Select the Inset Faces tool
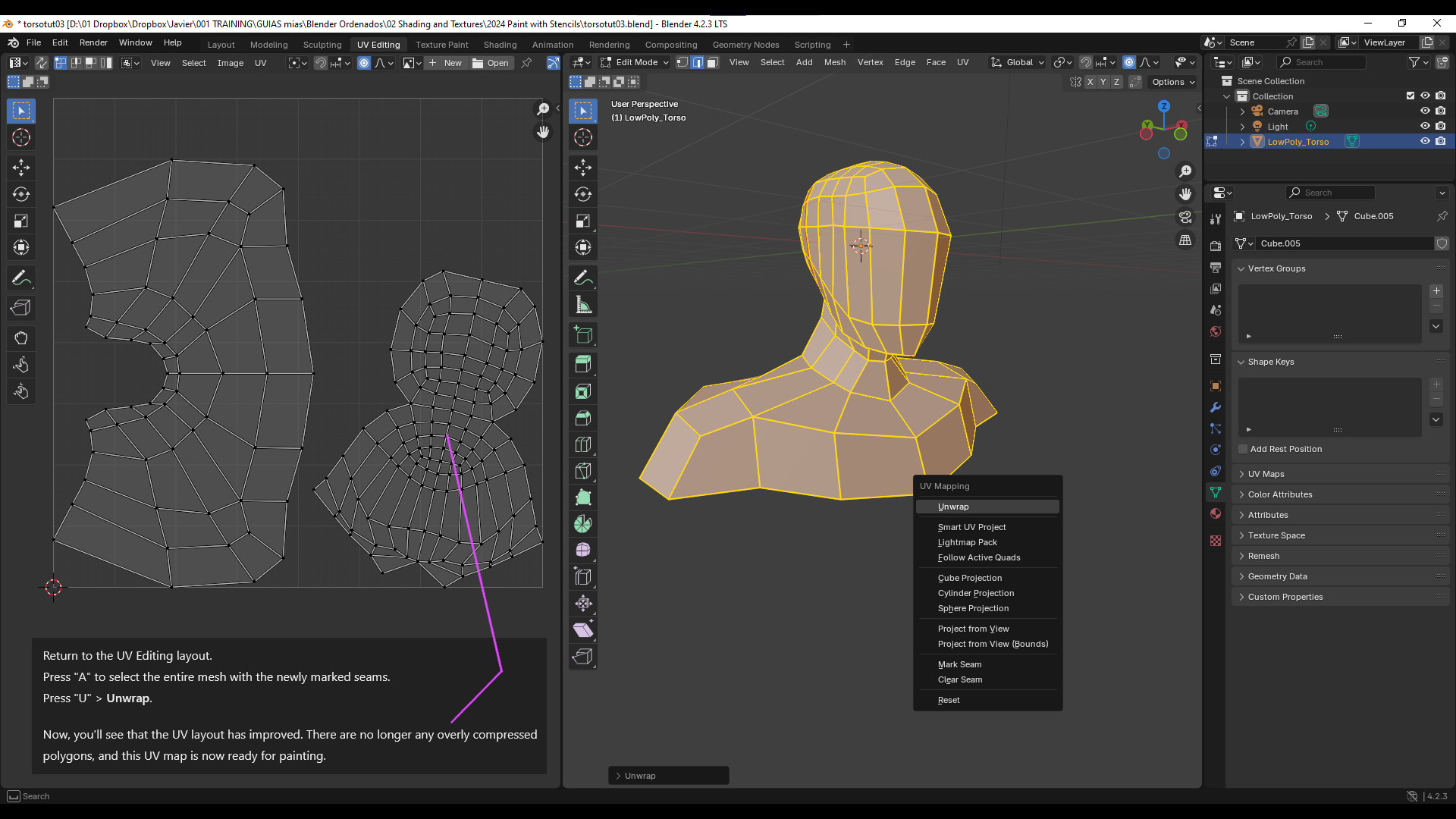Screen dimensions: 1456x819 click(583, 391)
